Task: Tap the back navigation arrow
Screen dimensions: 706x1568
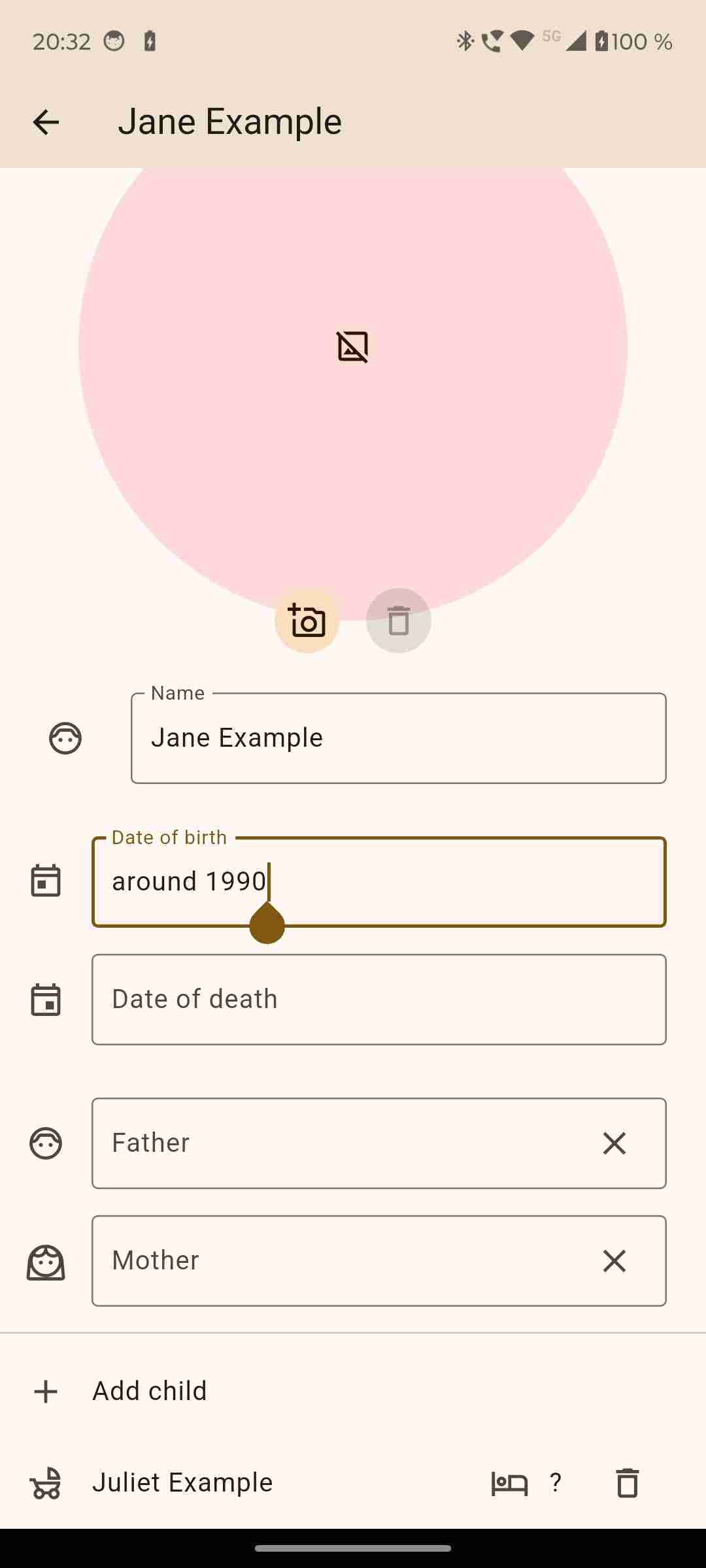Action: (46, 121)
